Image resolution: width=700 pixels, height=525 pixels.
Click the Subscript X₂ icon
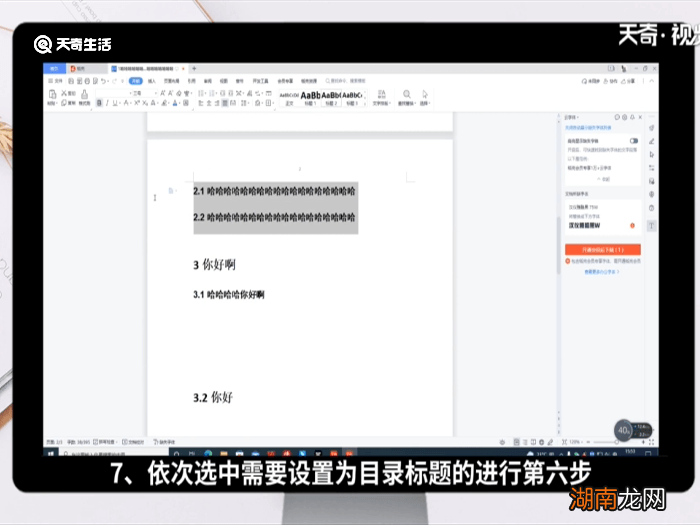point(145,103)
